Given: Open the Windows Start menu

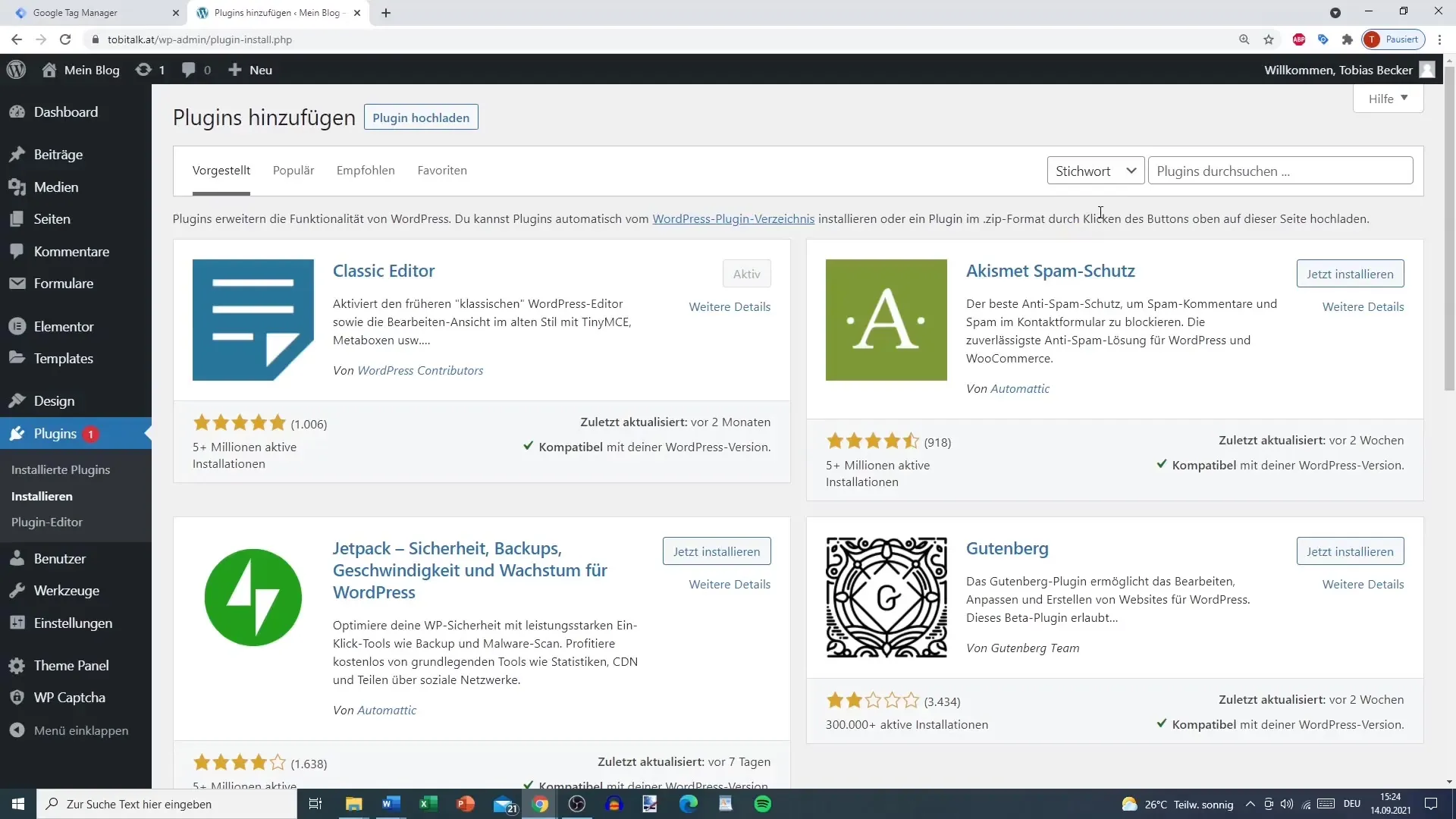Looking at the screenshot, I should click(x=18, y=804).
